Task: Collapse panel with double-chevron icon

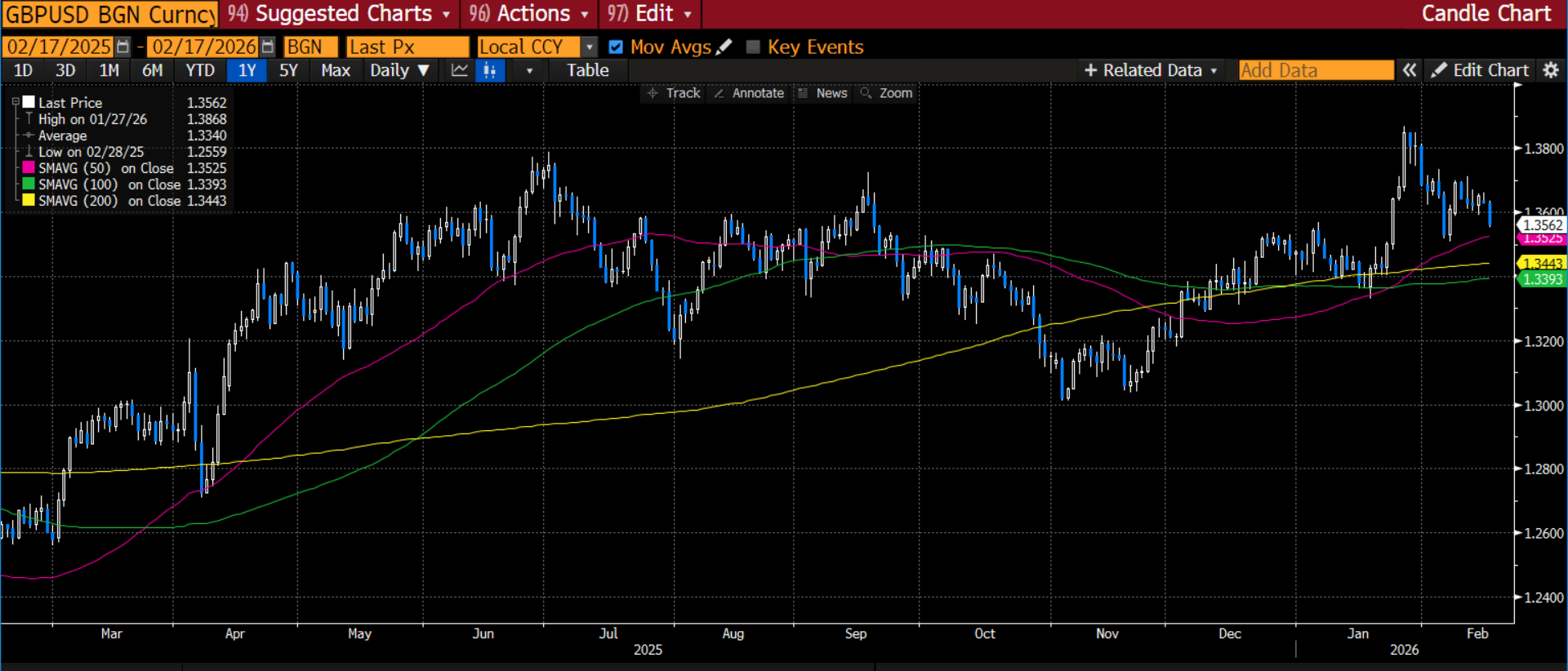Action: click(x=1410, y=71)
